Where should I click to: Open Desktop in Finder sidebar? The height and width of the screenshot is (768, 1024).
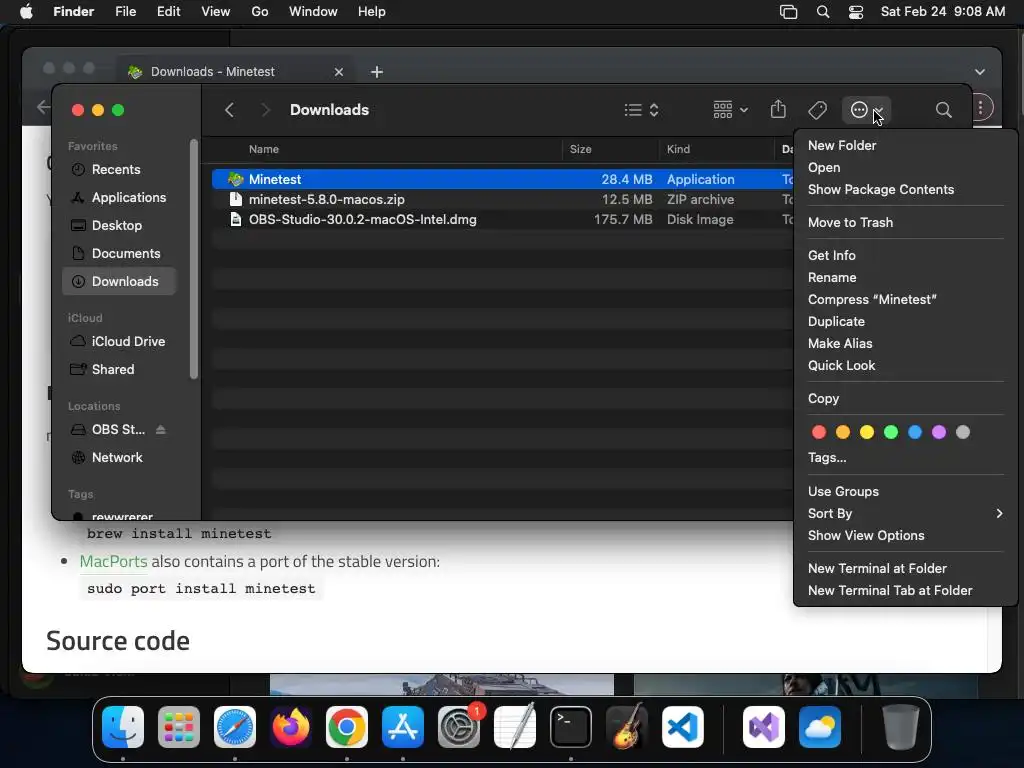point(119,225)
